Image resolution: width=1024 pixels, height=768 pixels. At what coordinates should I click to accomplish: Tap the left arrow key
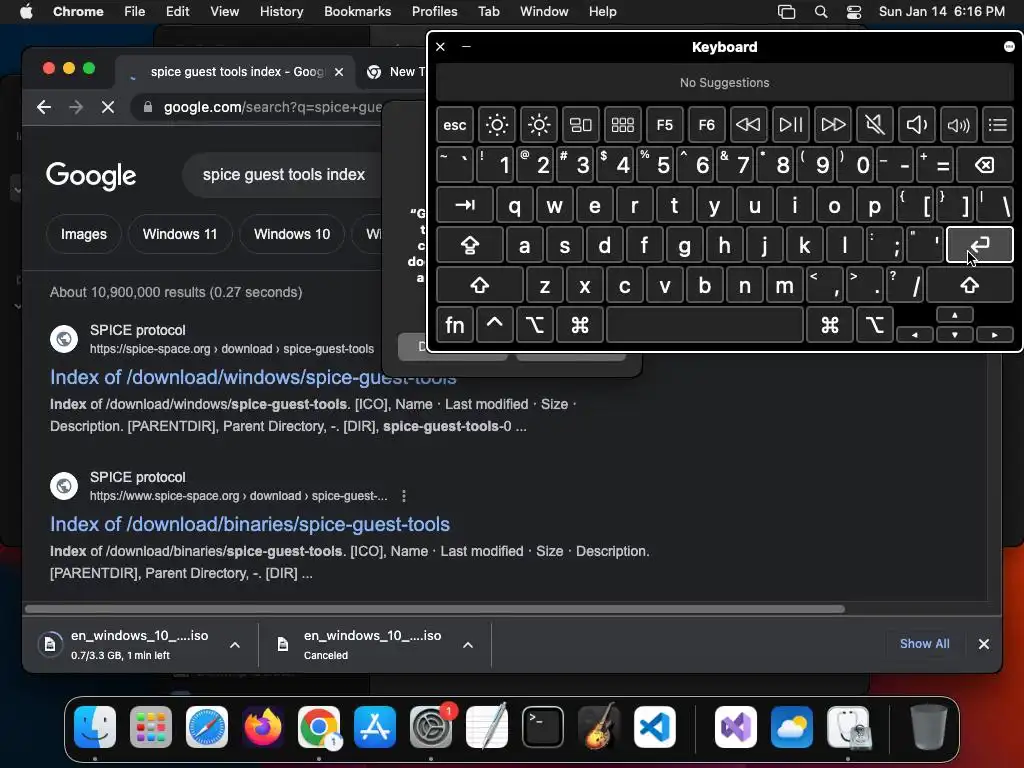tap(914, 335)
